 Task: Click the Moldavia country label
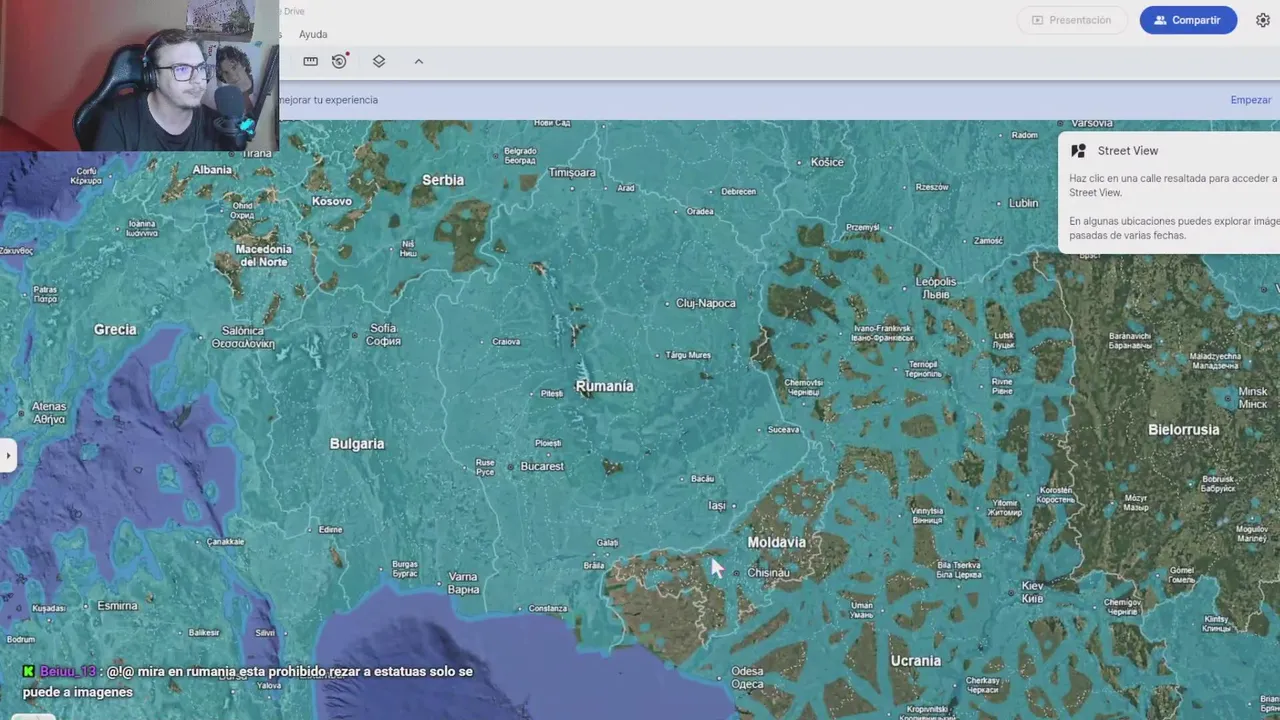(x=777, y=542)
